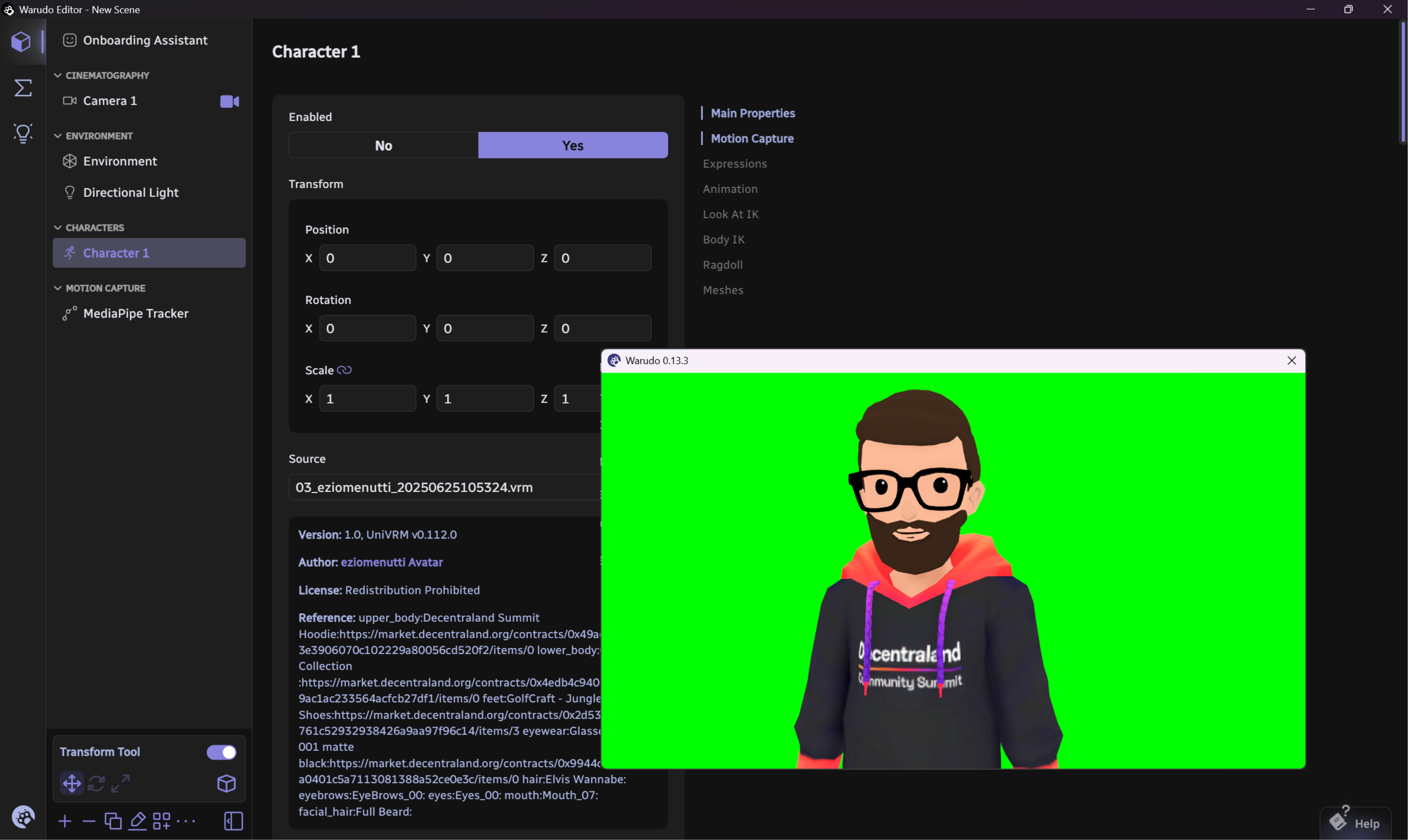1408x840 pixels.
Task: Click the Position Y input field
Action: coord(485,258)
